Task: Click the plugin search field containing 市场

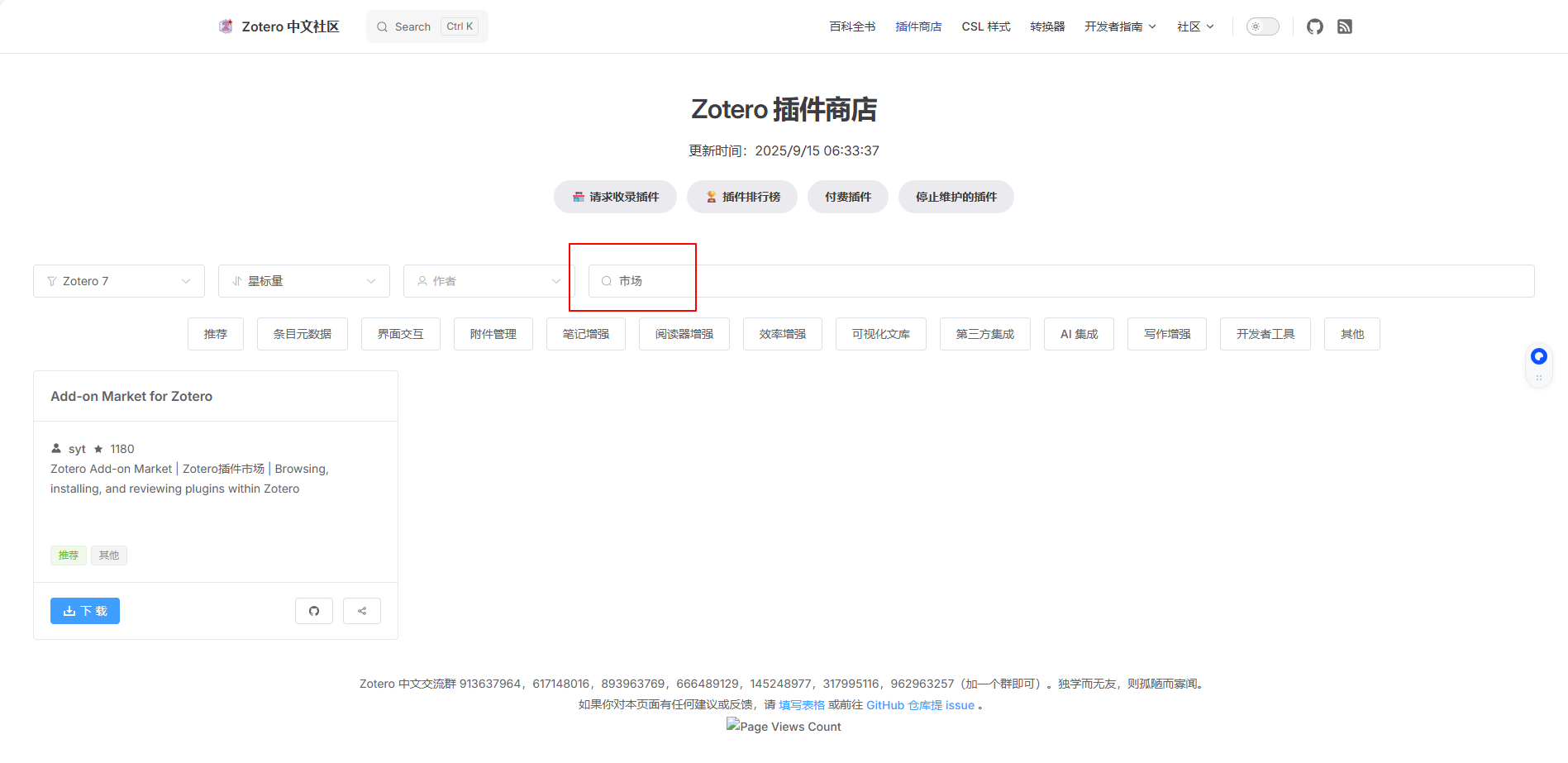Action: (1061, 281)
